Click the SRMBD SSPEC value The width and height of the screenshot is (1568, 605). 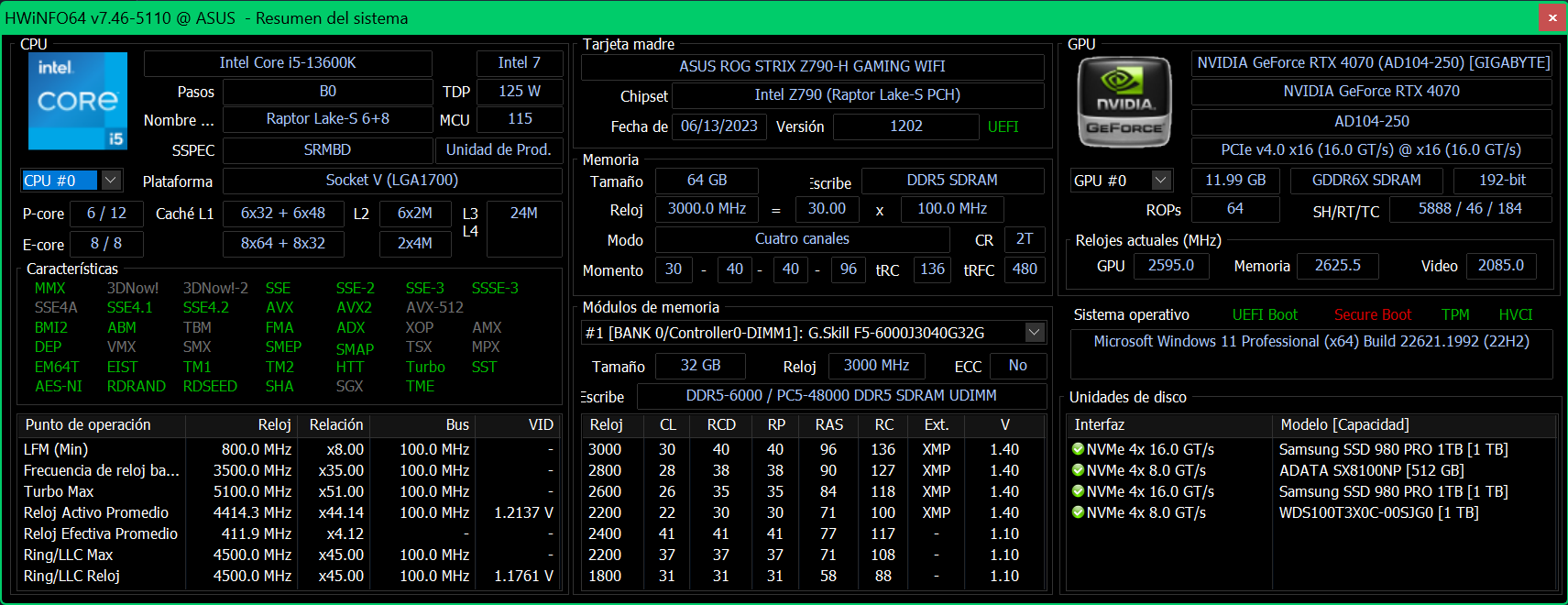coord(327,150)
